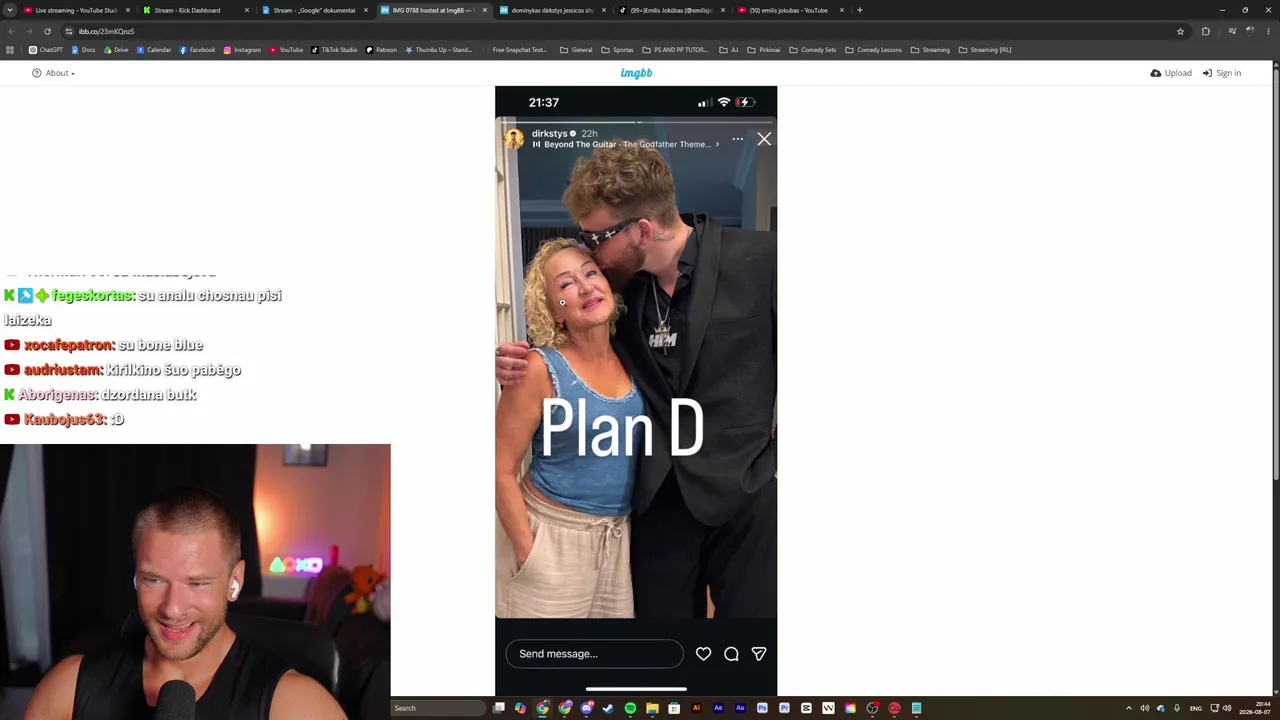
Task: Expand the Comedy Lessons bookmarks folder
Action: pyautogui.click(x=872, y=50)
